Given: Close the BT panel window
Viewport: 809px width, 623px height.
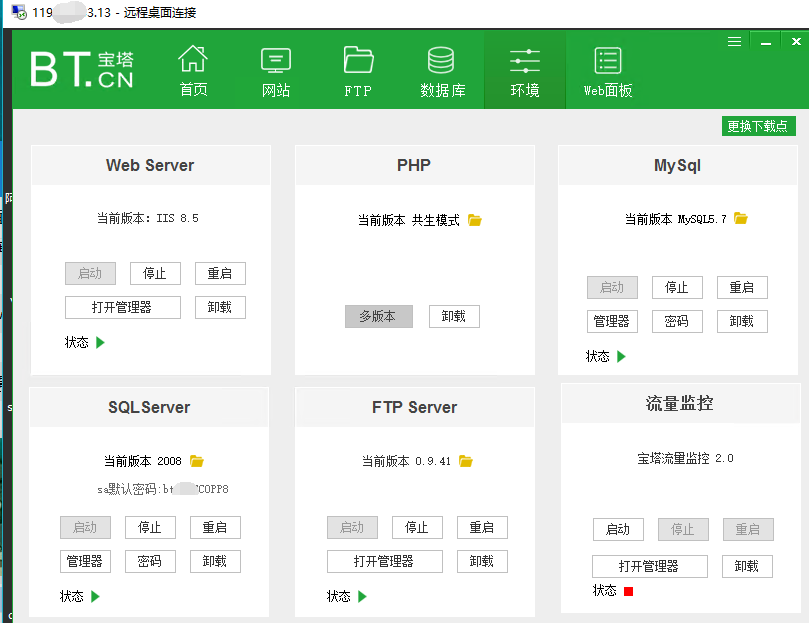Looking at the screenshot, I should (796, 42).
